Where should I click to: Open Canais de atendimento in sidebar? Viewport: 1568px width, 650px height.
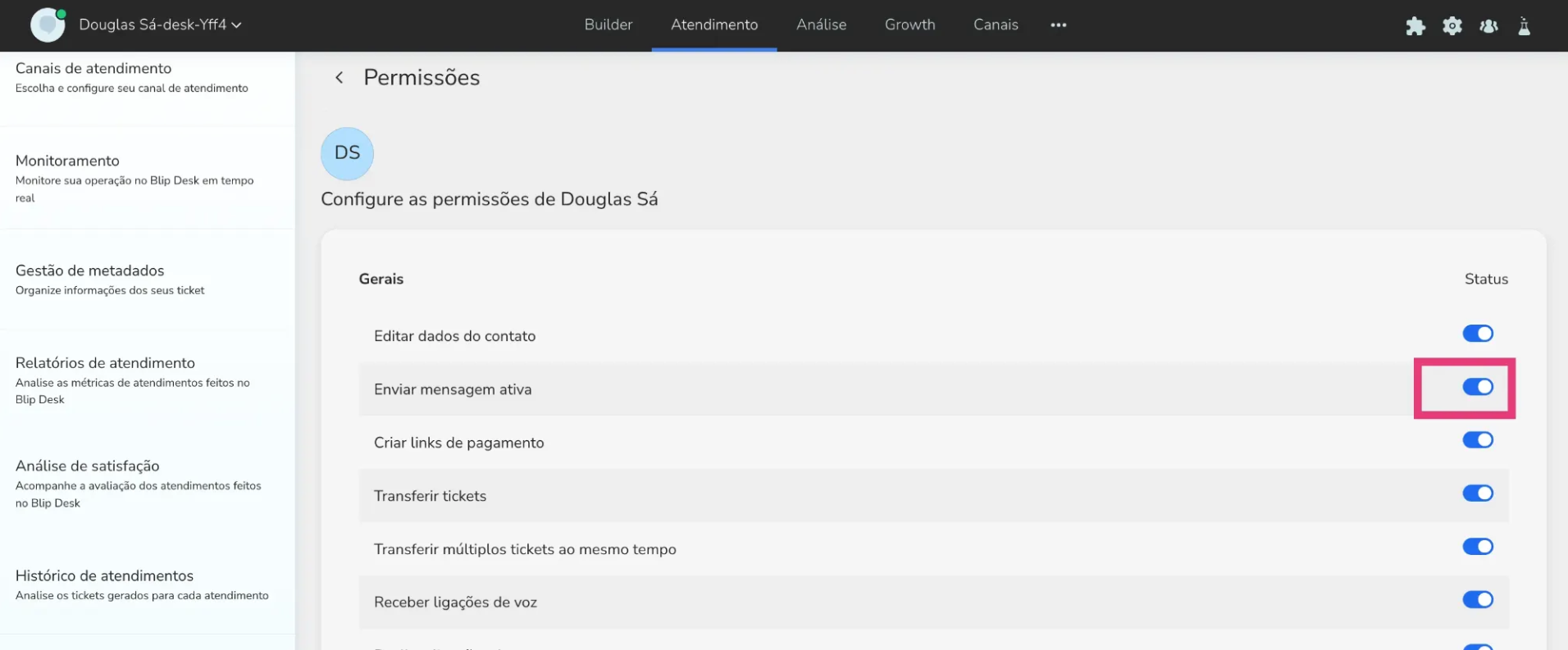click(93, 69)
